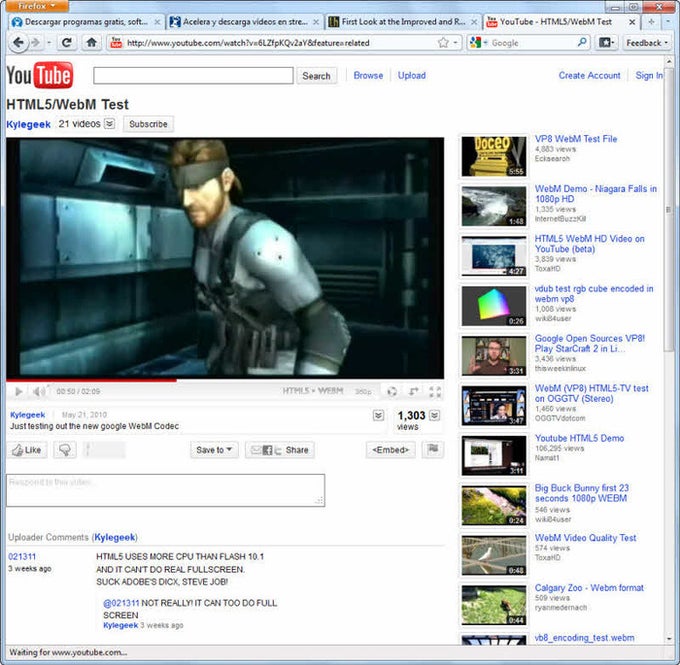
Task: Open commenter 021311's profile link
Action: tap(22, 557)
